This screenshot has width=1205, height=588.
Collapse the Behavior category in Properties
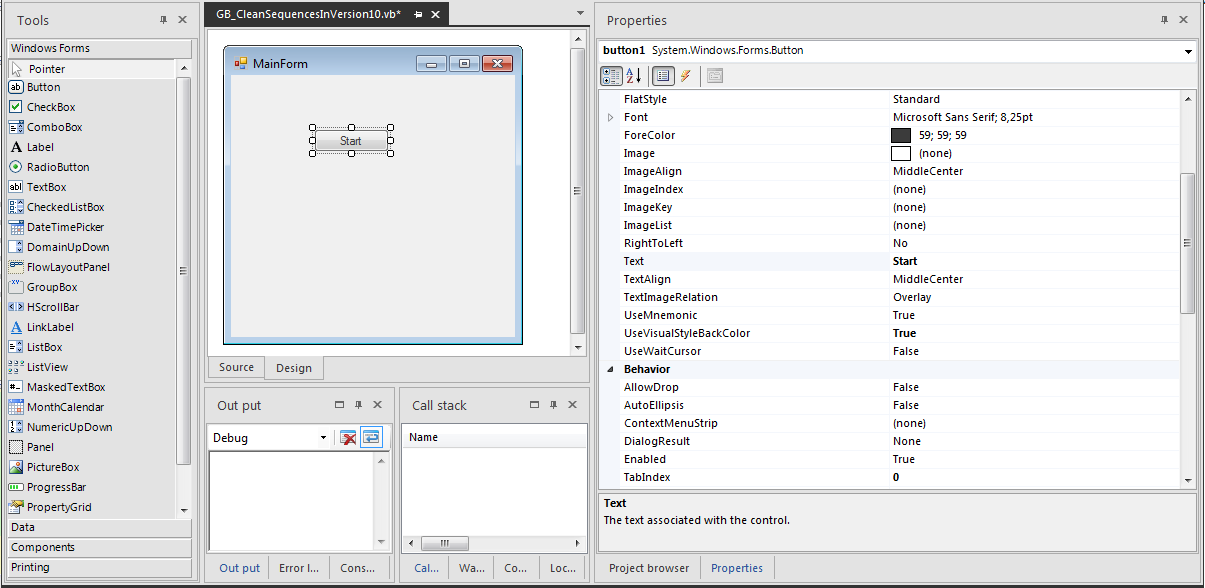(x=610, y=369)
